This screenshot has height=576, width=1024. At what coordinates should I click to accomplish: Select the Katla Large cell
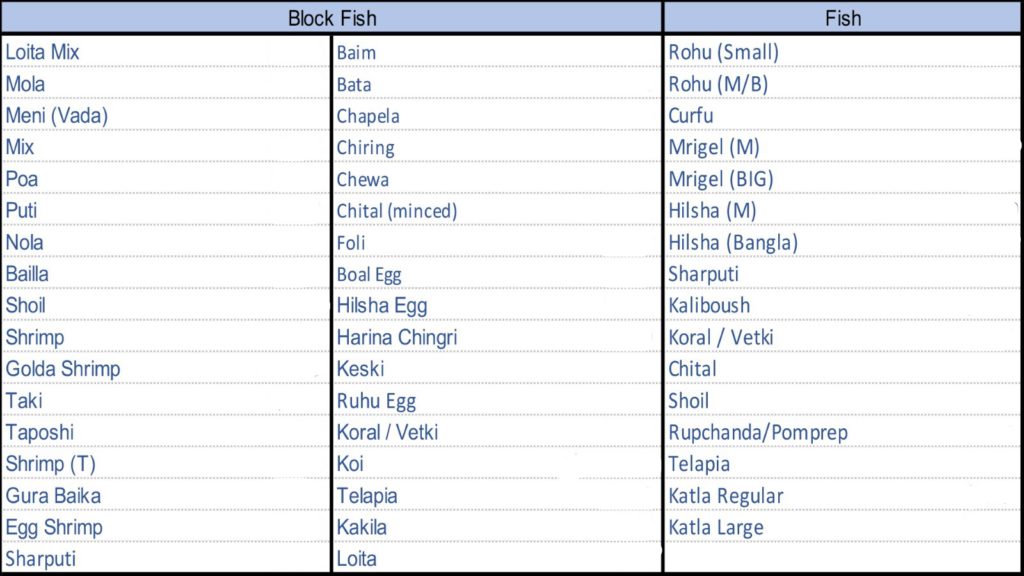[842, 527]
